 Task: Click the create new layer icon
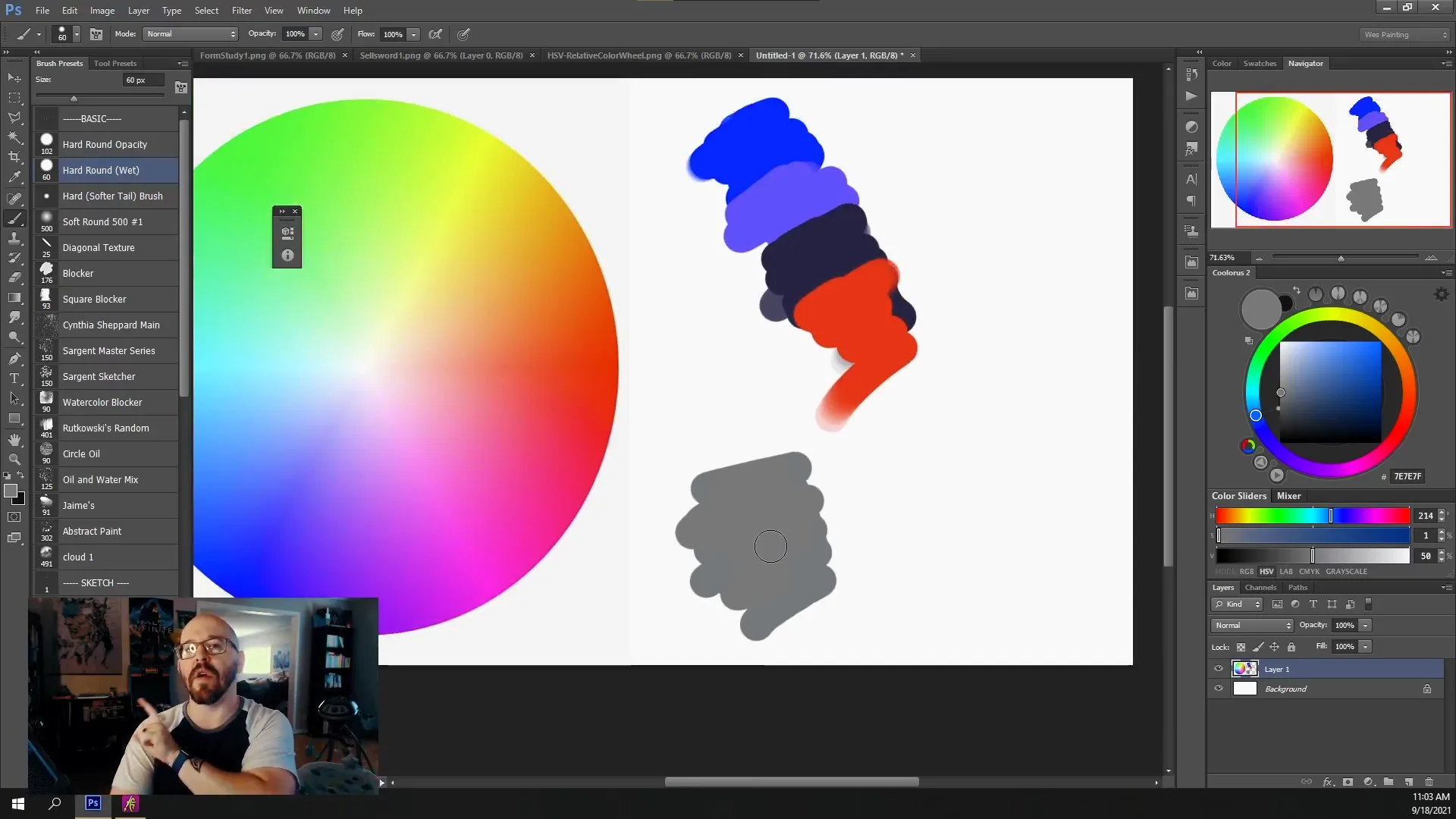pyautogui.click(x=1409, y=782)
